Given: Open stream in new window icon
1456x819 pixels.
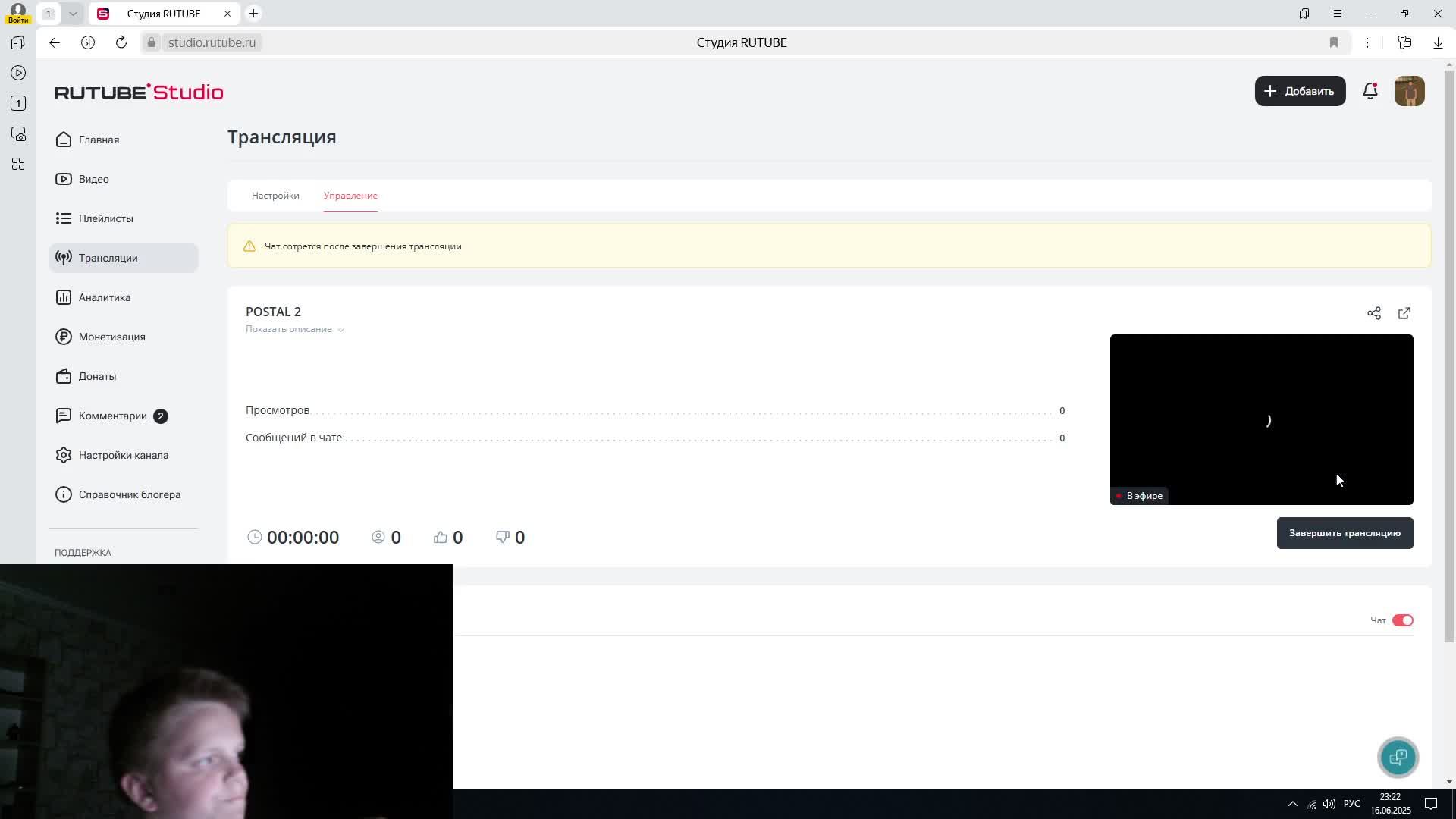Looking at the screenshot, I should click(1404, 313).
